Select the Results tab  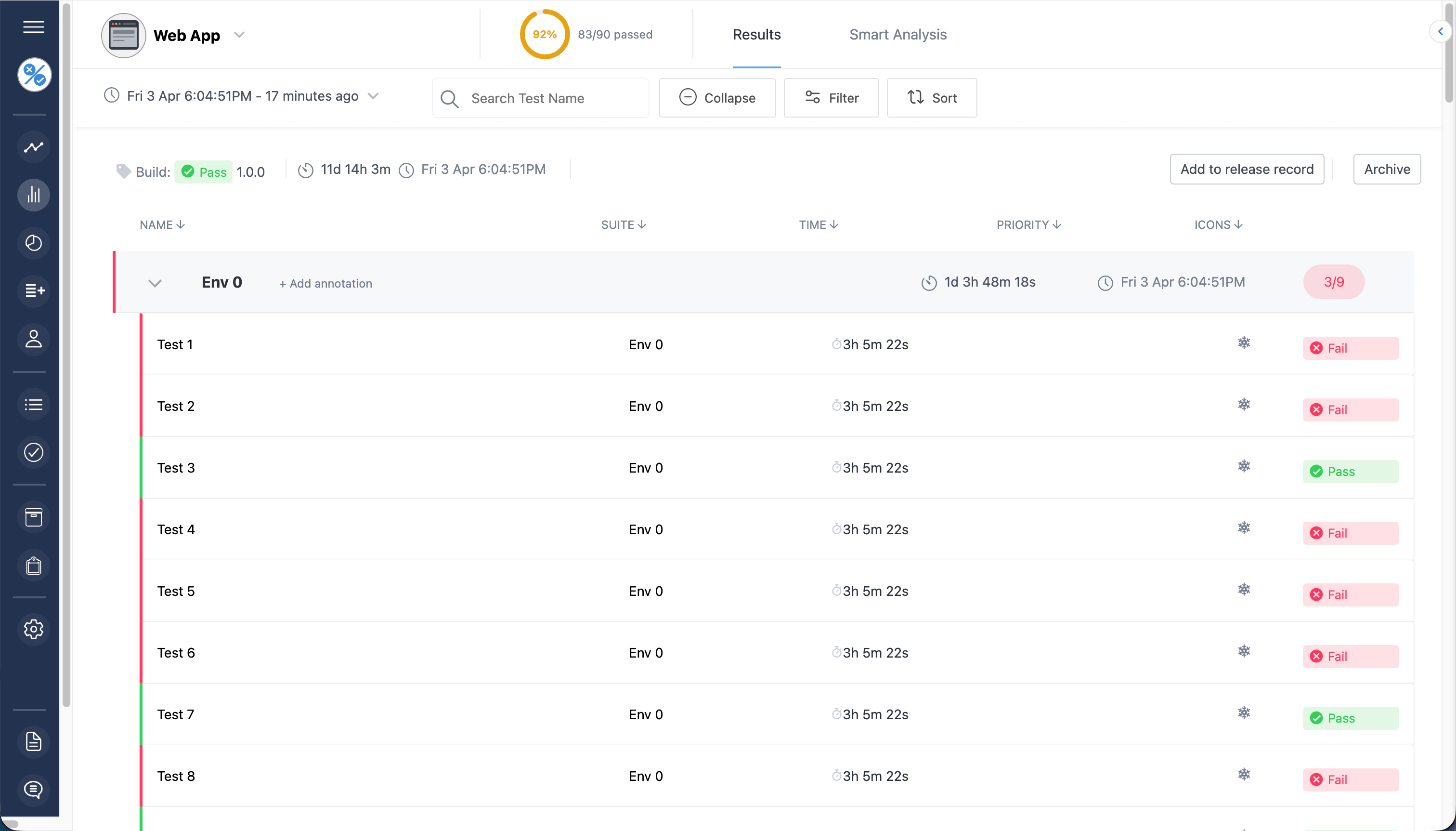tap(756, 35)
